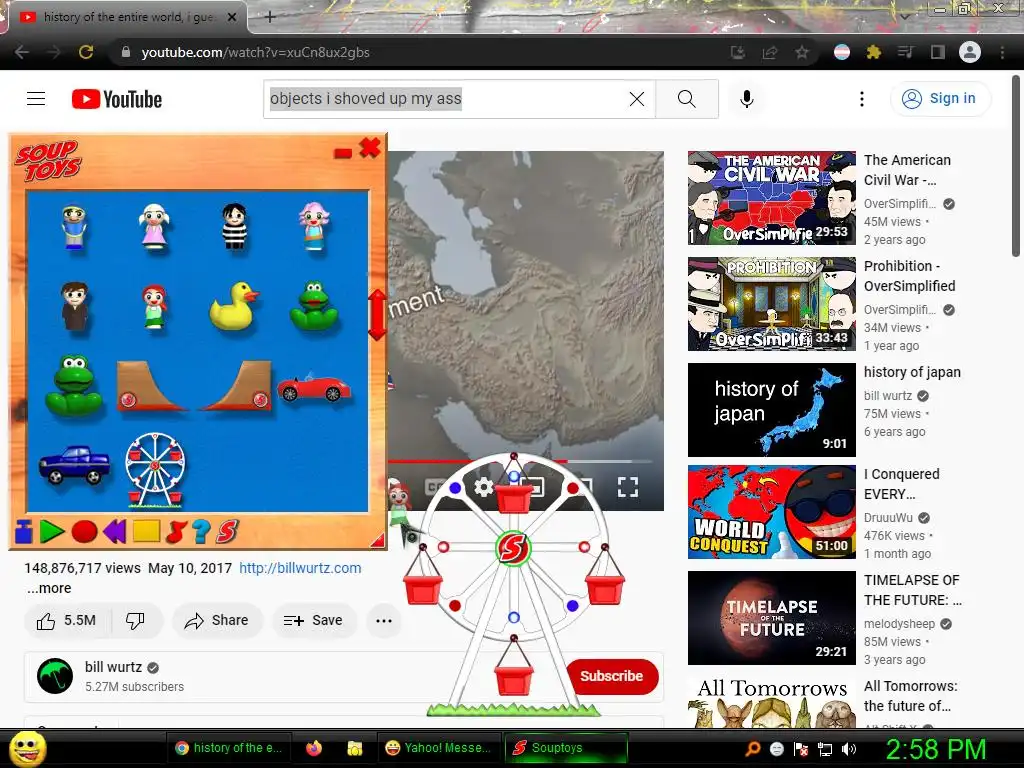
Task: Click the Sign in button
Action: point(940,99)
